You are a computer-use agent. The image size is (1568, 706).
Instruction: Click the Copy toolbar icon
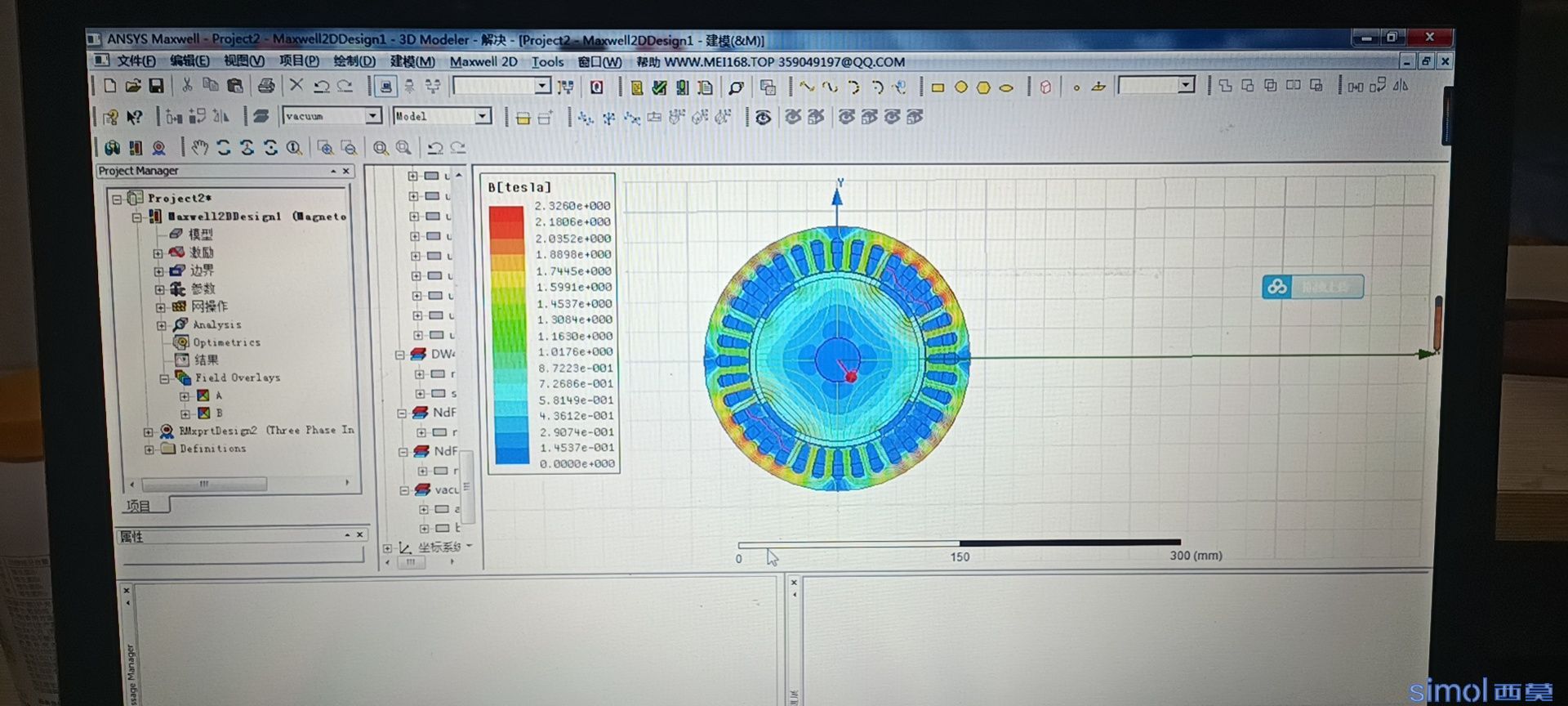point(211,85)
